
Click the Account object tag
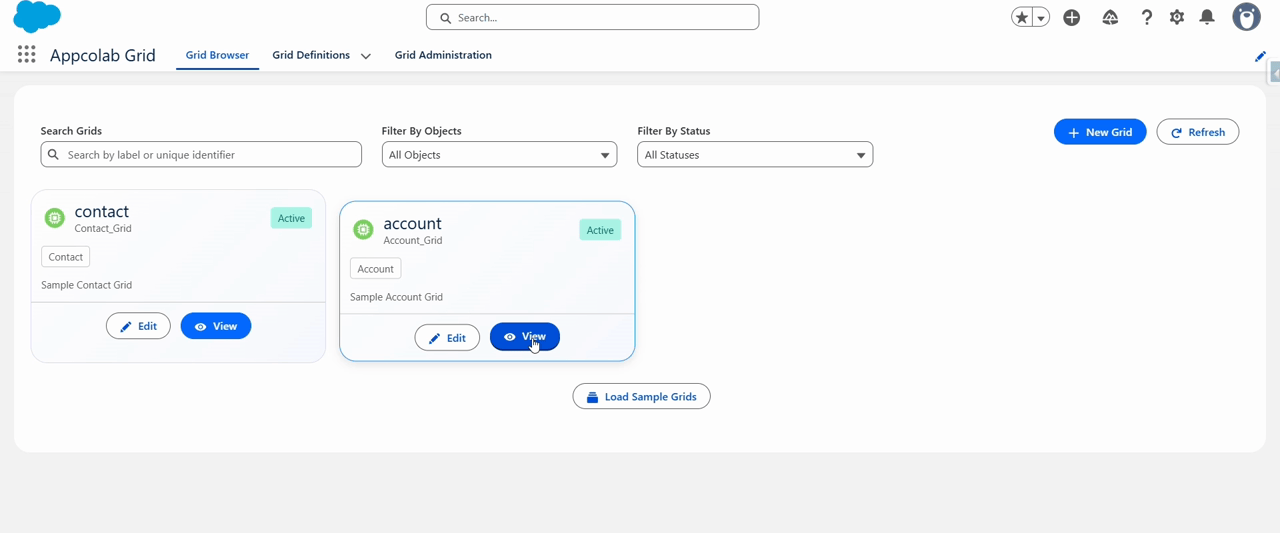point(376,269)
